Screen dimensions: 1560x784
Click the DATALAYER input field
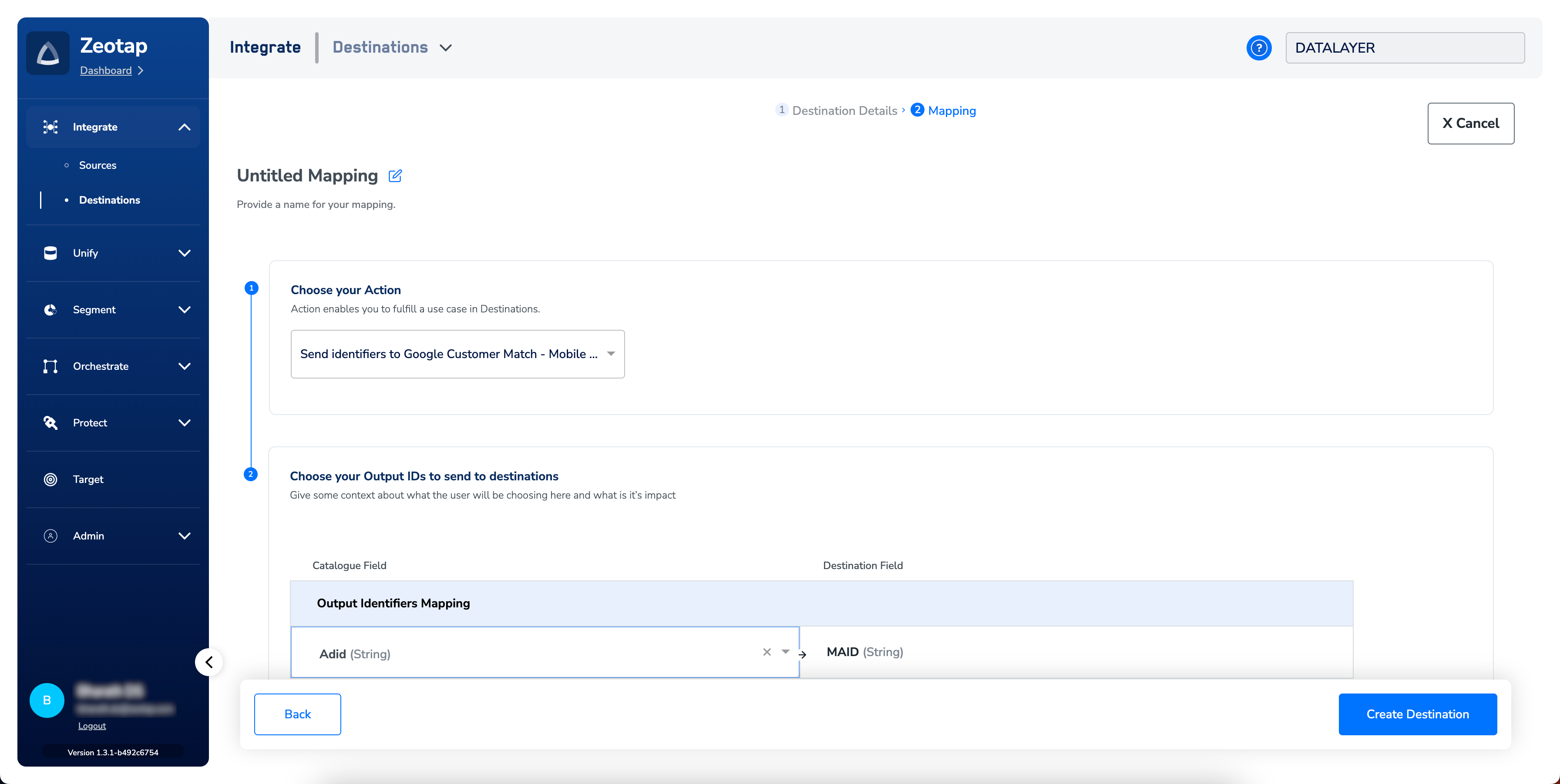pyautogui.click(x=1404, y=48)
